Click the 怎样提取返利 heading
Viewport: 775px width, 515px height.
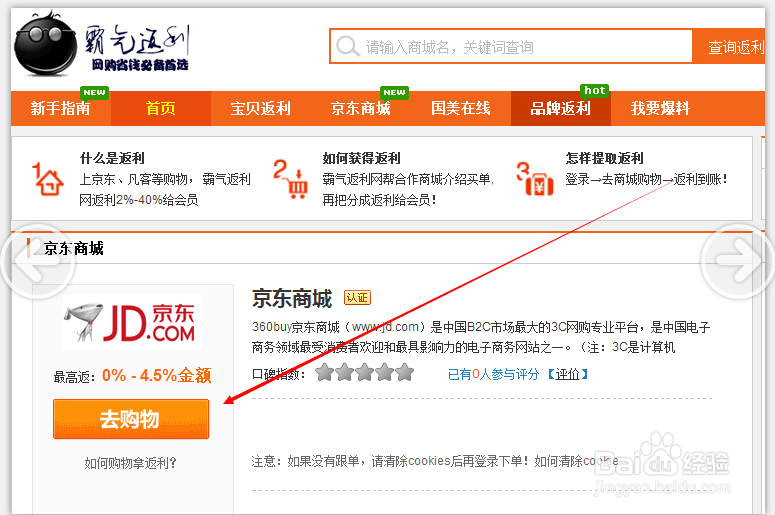pos(604,158)
